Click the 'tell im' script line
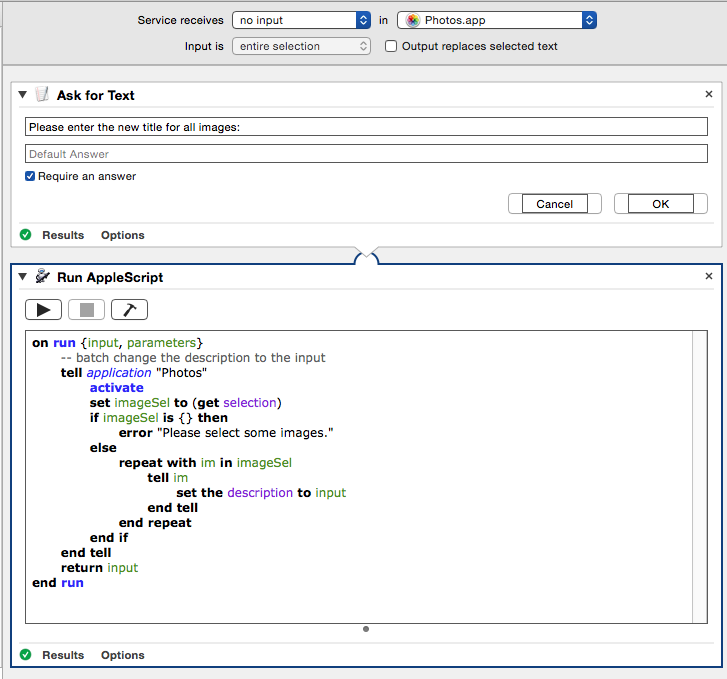 pos(167,478)
